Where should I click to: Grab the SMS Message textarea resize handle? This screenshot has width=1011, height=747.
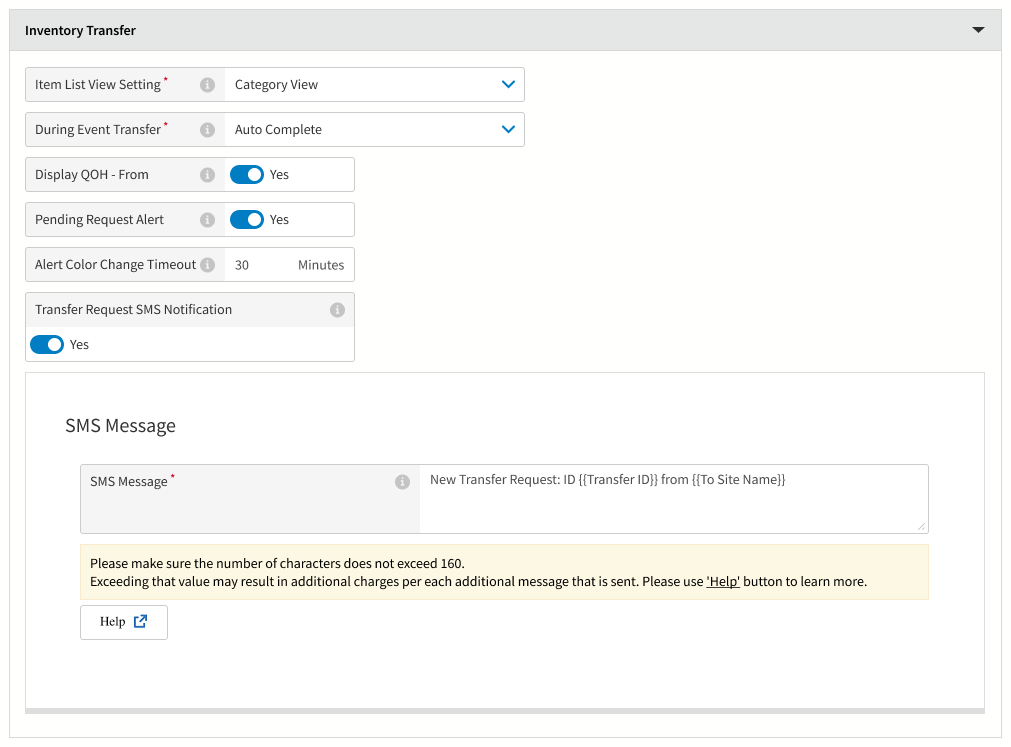pyautogui.click(x=922, y=527)
